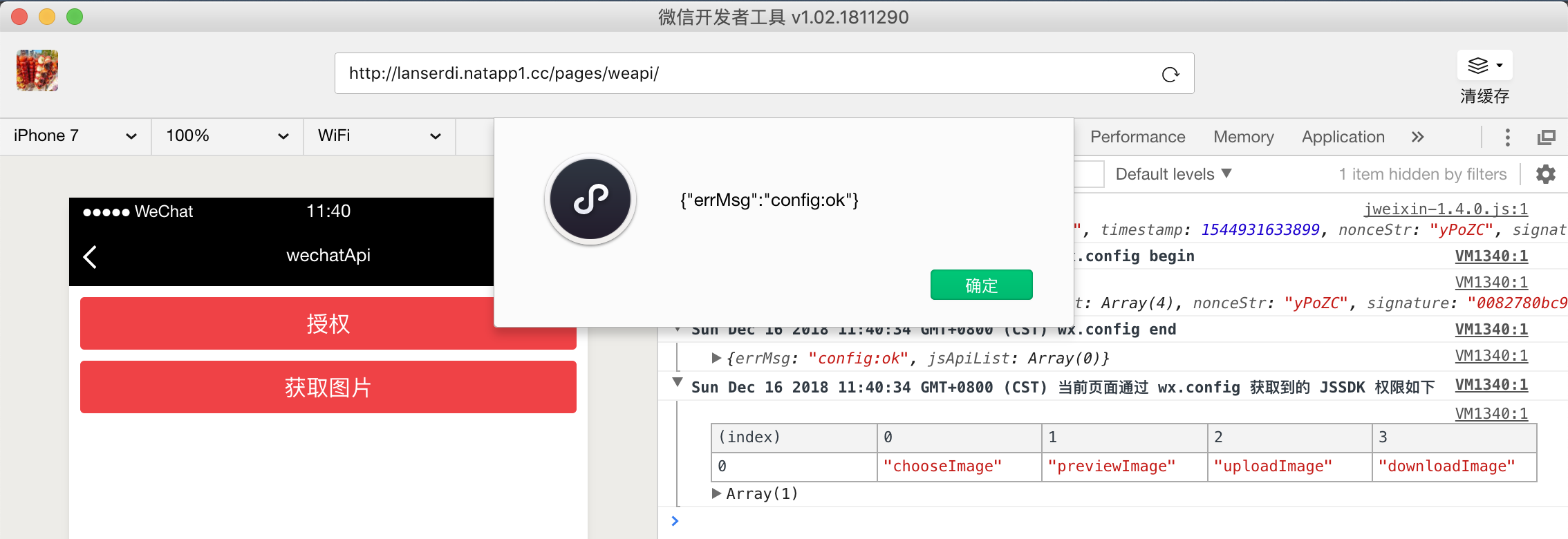The width and height of the screenshot is (1568, 539).
Task: Expand the Array(1) entry
Action: pos(716,493)
